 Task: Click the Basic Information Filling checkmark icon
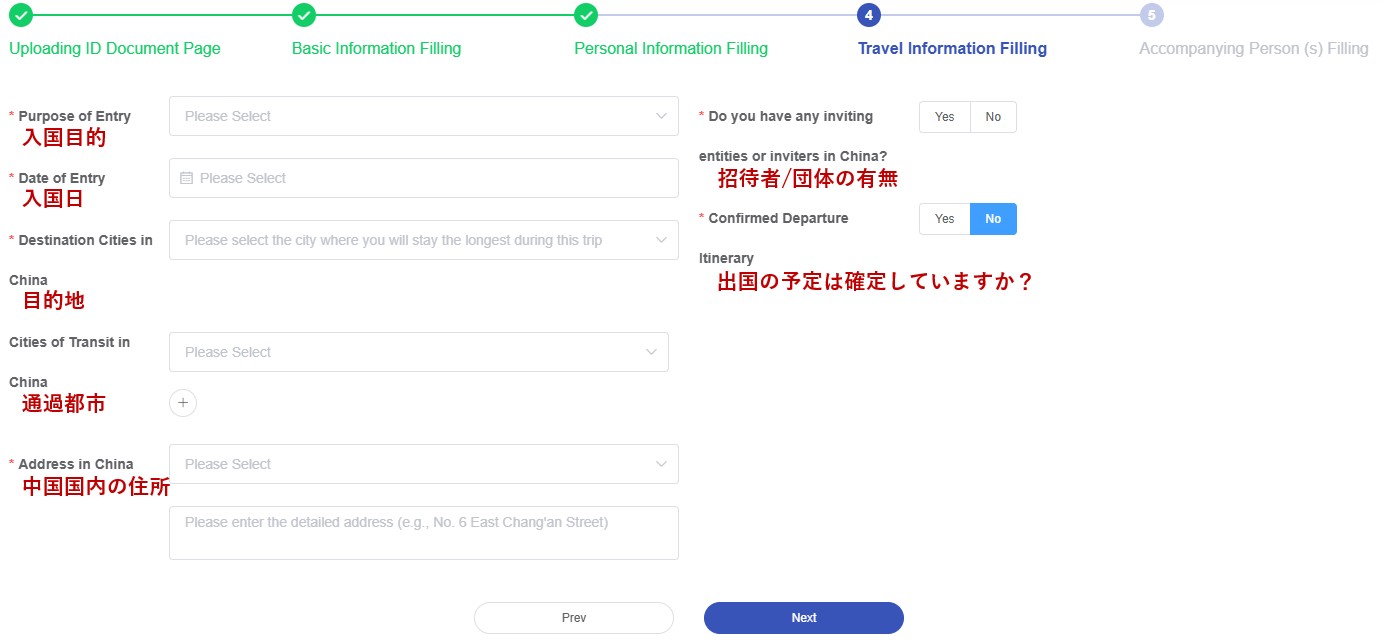tap(304, 15)
